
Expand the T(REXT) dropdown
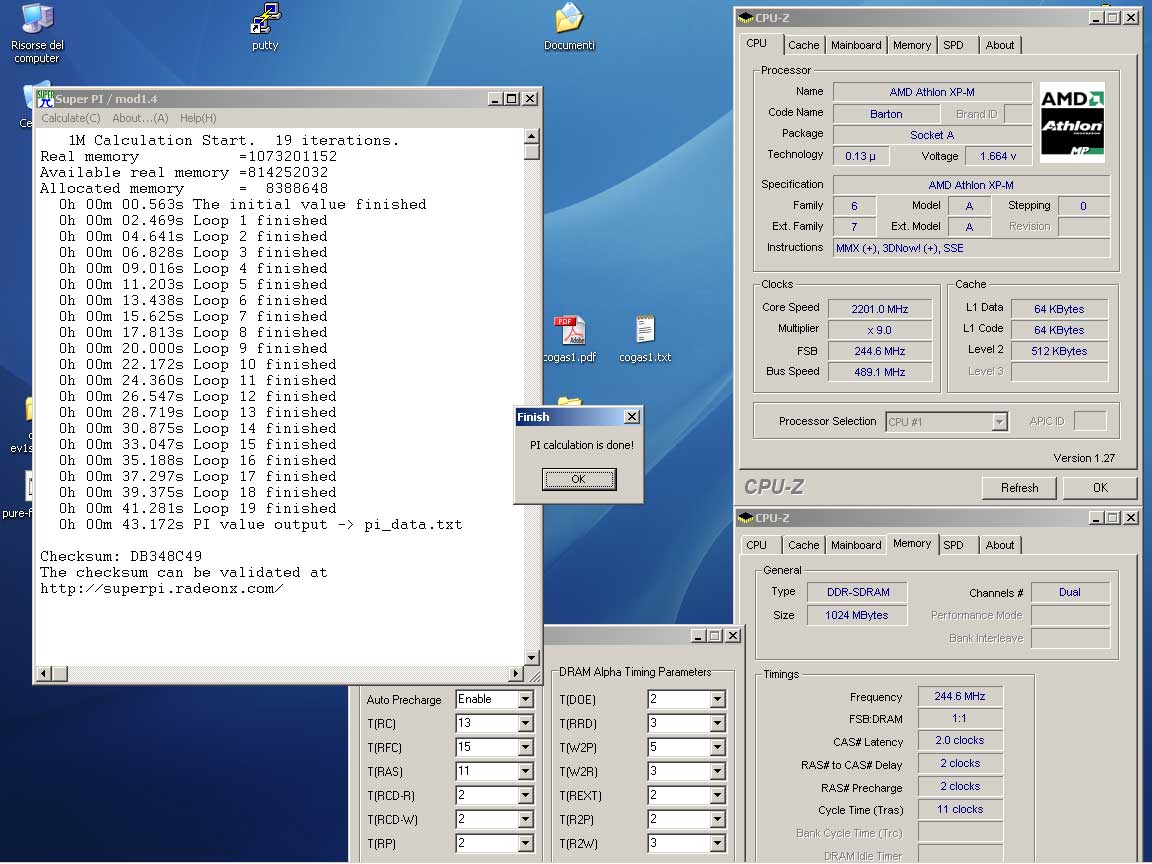pos(718,796)
